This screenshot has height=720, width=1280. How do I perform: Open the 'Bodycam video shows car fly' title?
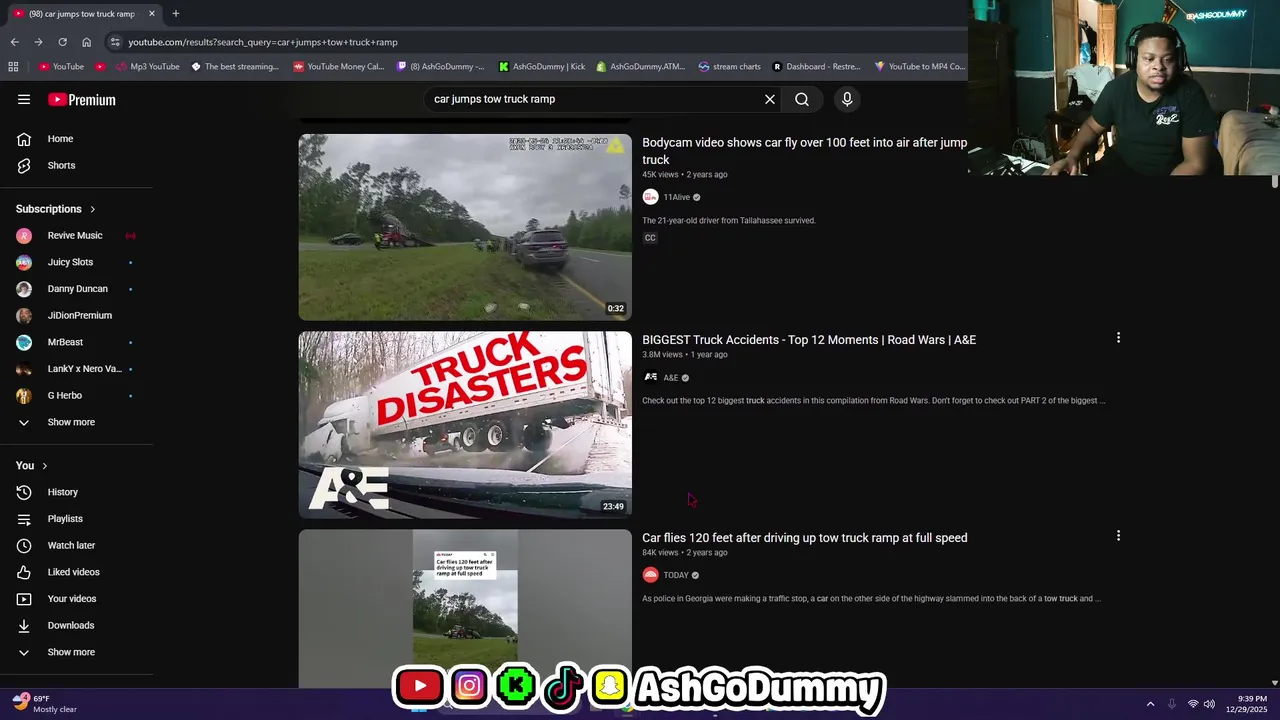(804, 151)
